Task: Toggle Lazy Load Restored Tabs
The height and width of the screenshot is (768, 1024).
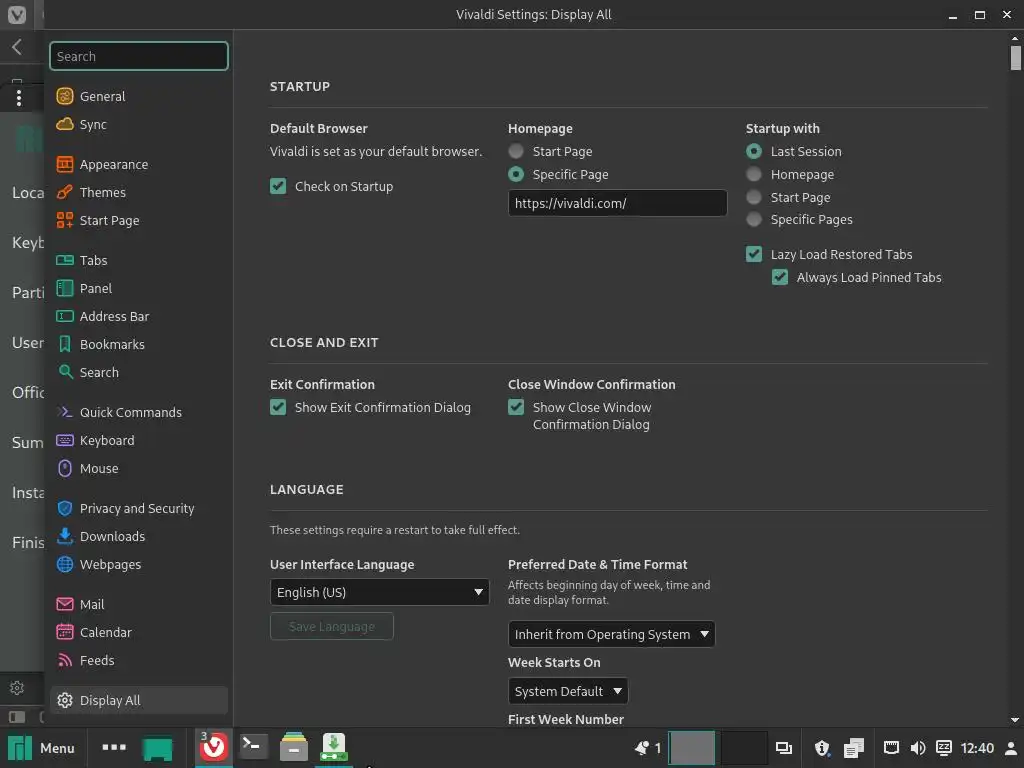Action: click(x=754, y=255)
